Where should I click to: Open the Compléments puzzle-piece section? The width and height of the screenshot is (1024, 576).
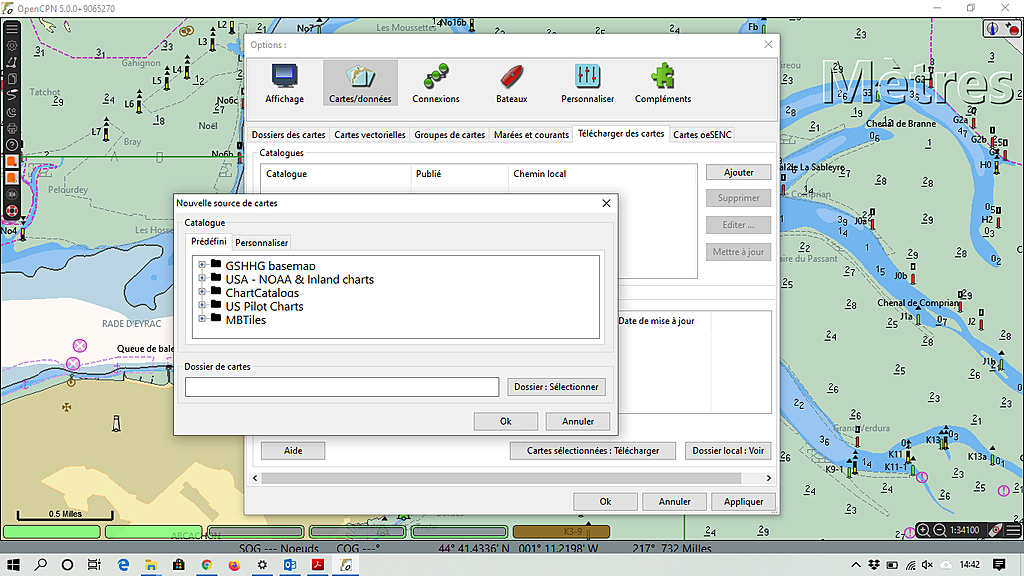[x=663, y=83]
